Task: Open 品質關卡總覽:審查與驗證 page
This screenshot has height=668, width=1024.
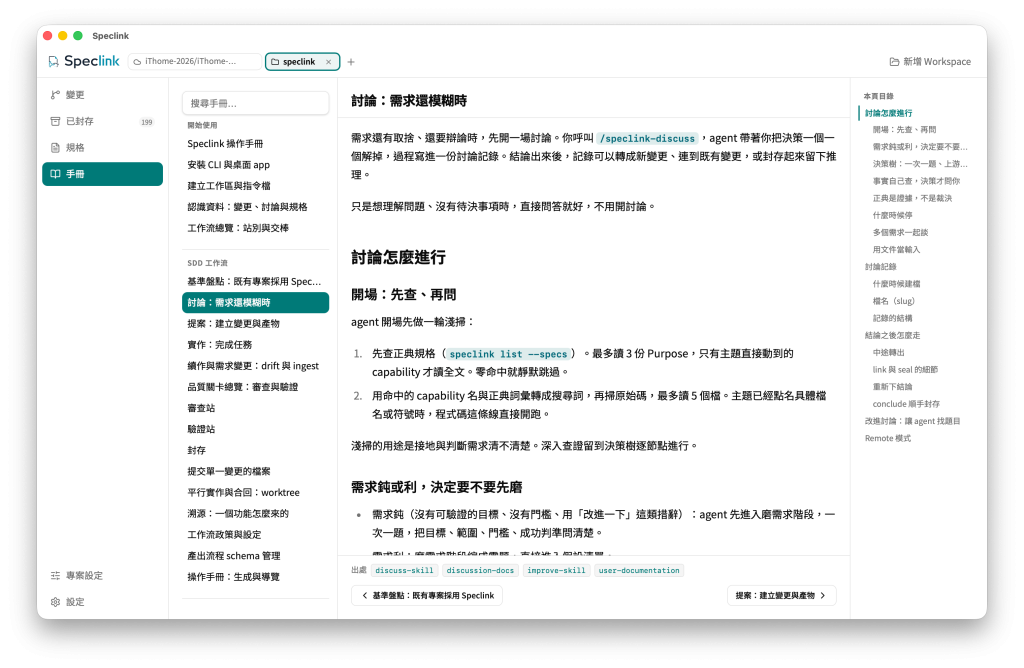Action: click(x=255, y=387)
